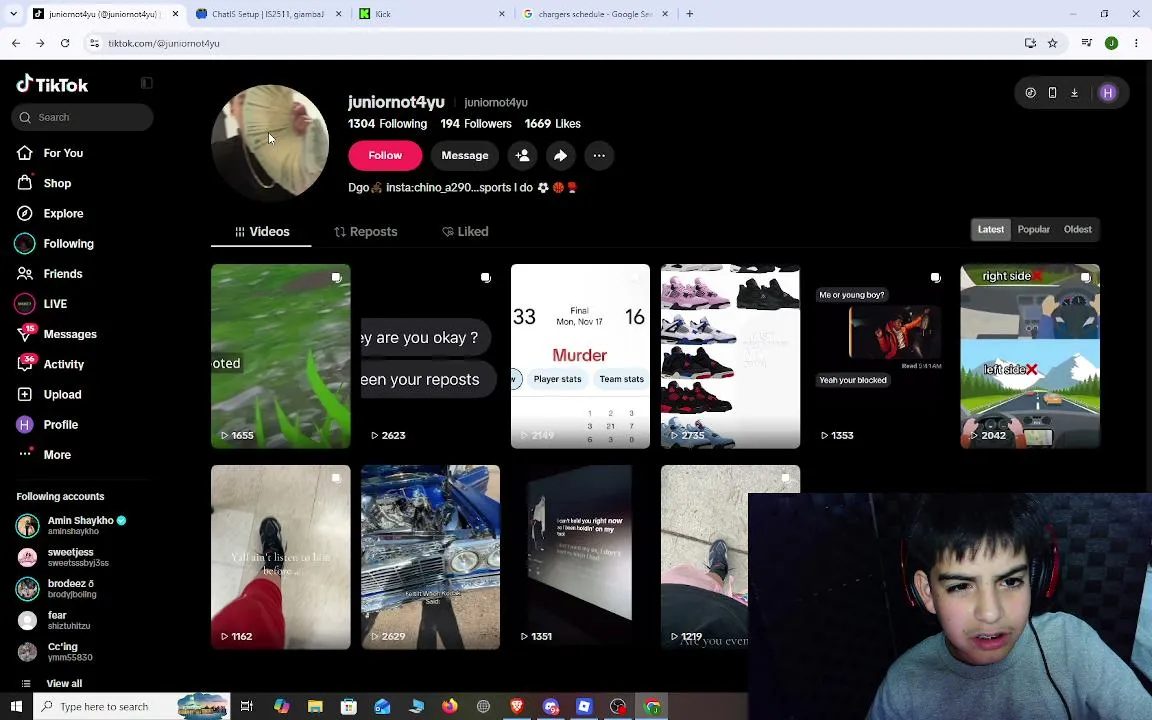Sort videos by Oldest
This screenshot has width=1152, height=720.
(1077, 229)
